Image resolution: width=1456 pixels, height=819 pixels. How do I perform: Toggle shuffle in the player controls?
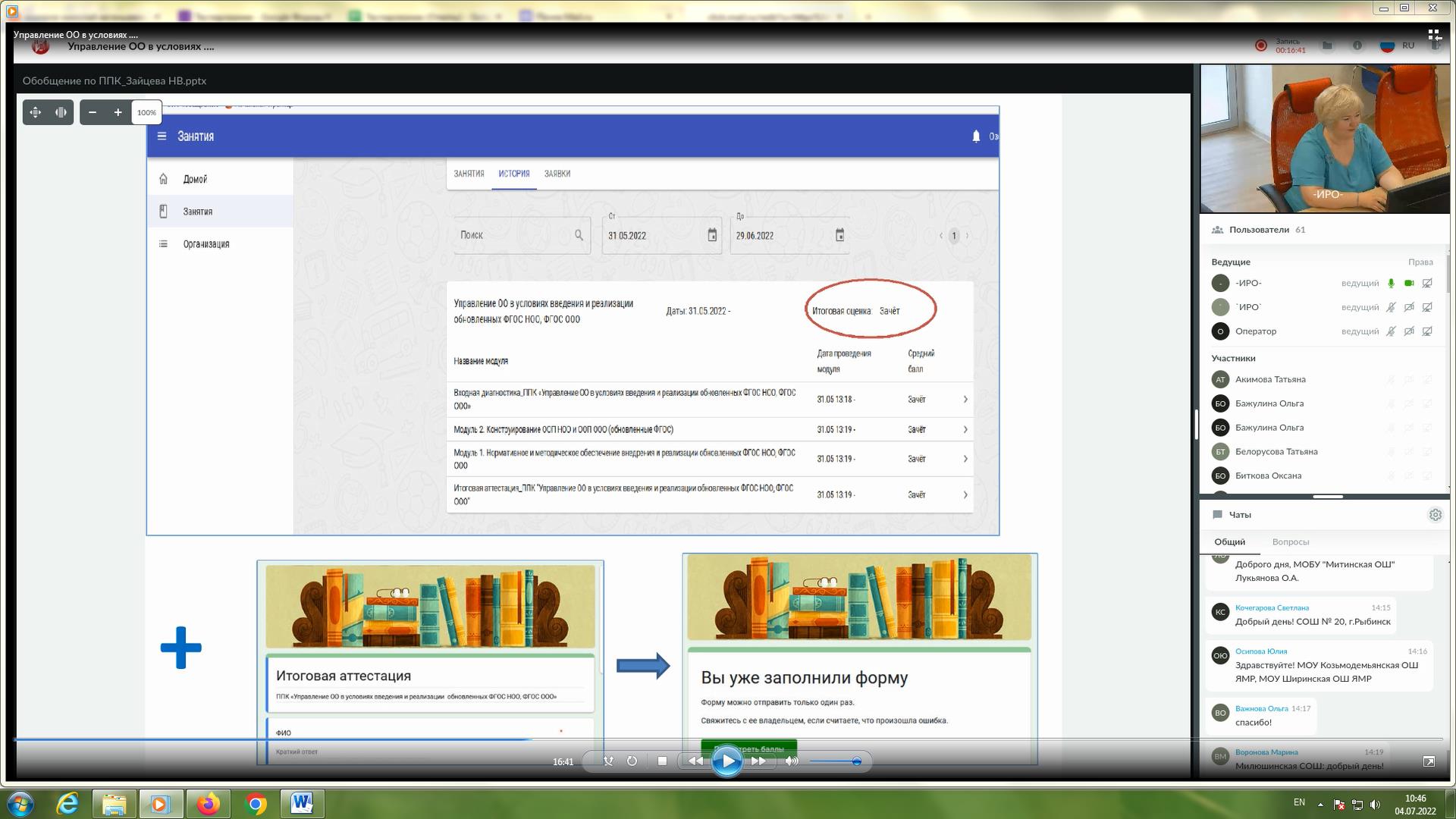click(608, 761)
